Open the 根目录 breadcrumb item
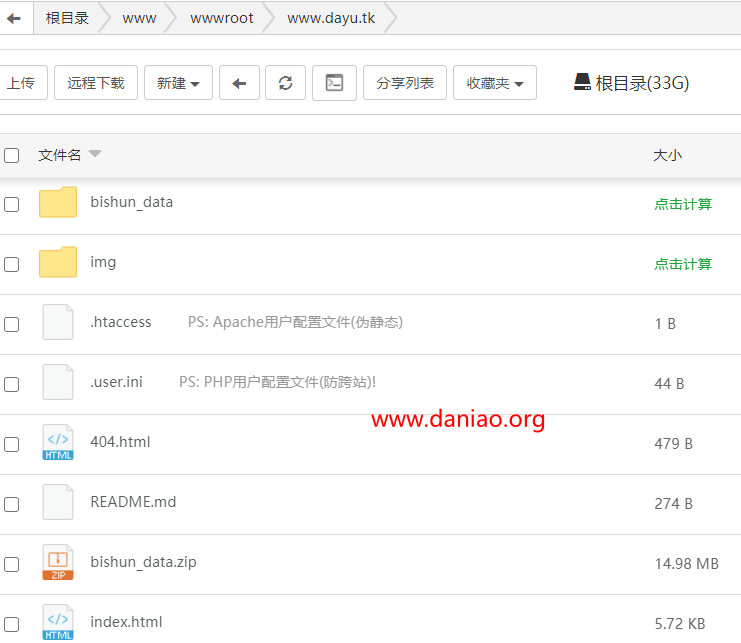The image size is (741, 643). point(67,18)
